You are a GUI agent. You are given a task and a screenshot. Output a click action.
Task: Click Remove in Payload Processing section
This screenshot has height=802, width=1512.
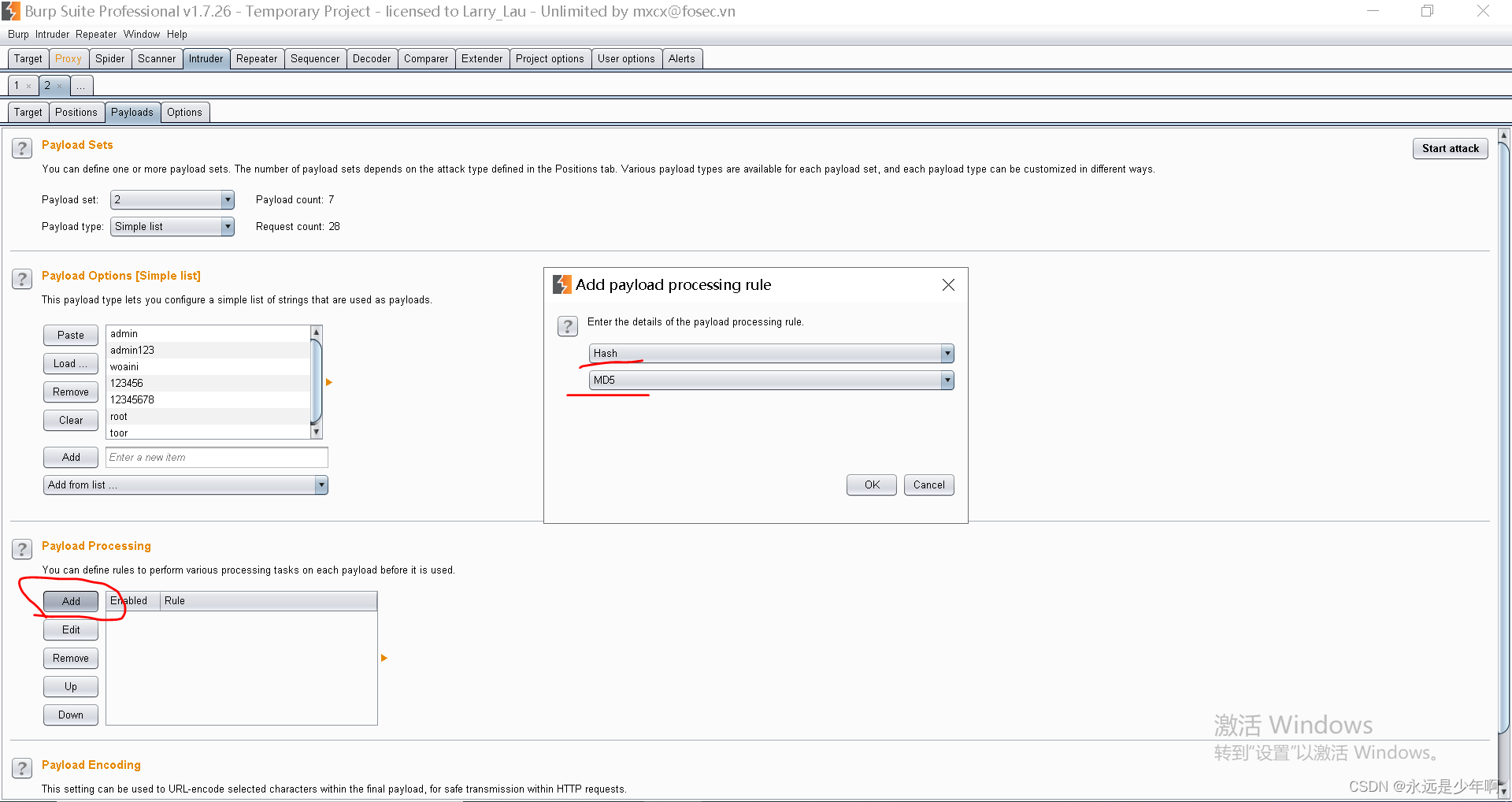[71, 659]
